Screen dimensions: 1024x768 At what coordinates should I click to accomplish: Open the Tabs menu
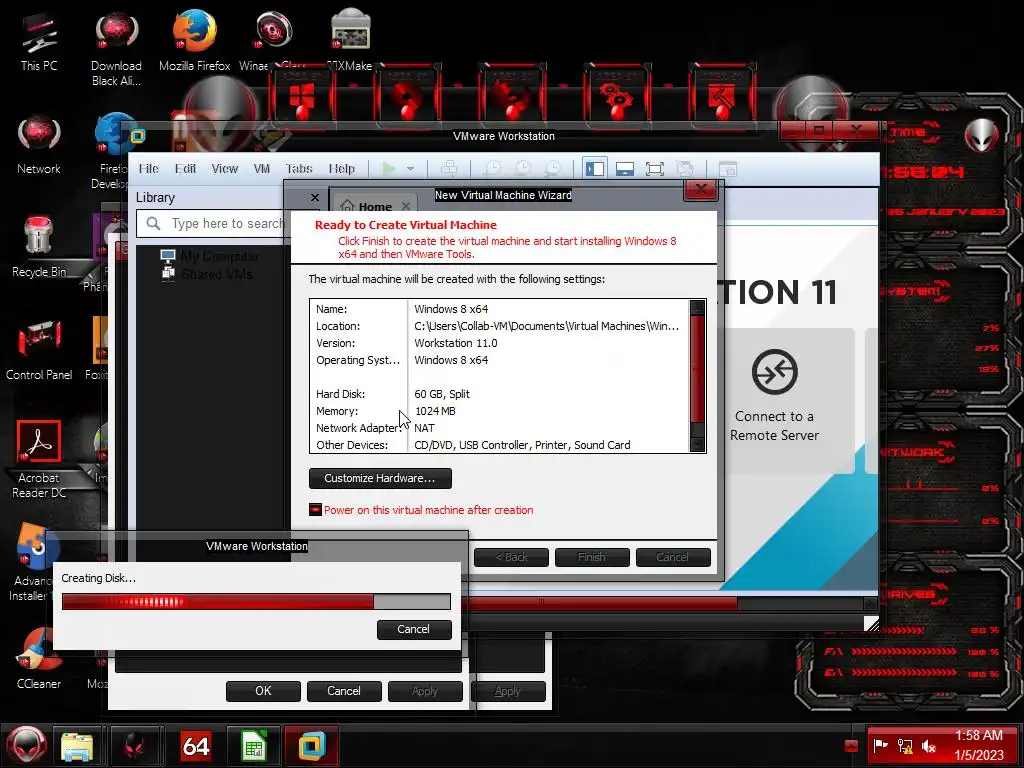[x=299, y=168]
